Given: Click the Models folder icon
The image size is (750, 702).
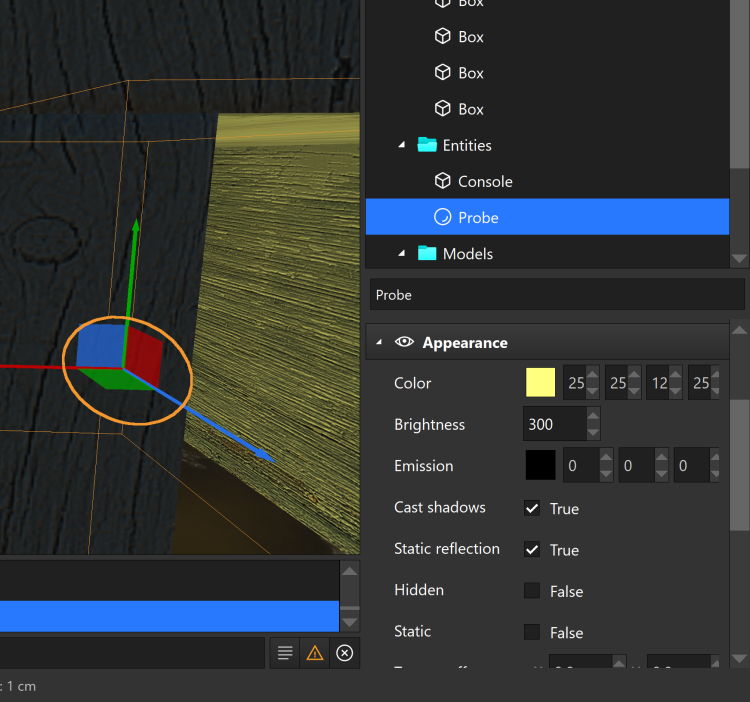Looking at the screenshot, I should pyautogui.click(x=427, y=253).
